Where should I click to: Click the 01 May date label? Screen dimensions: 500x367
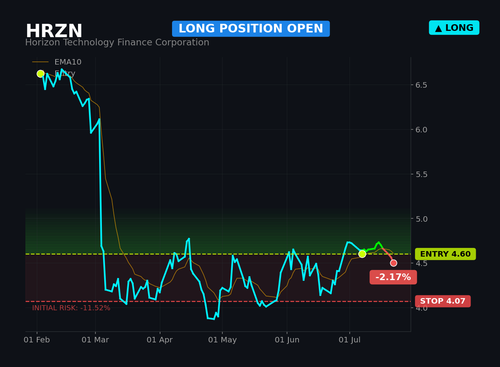tap(222, 340)
